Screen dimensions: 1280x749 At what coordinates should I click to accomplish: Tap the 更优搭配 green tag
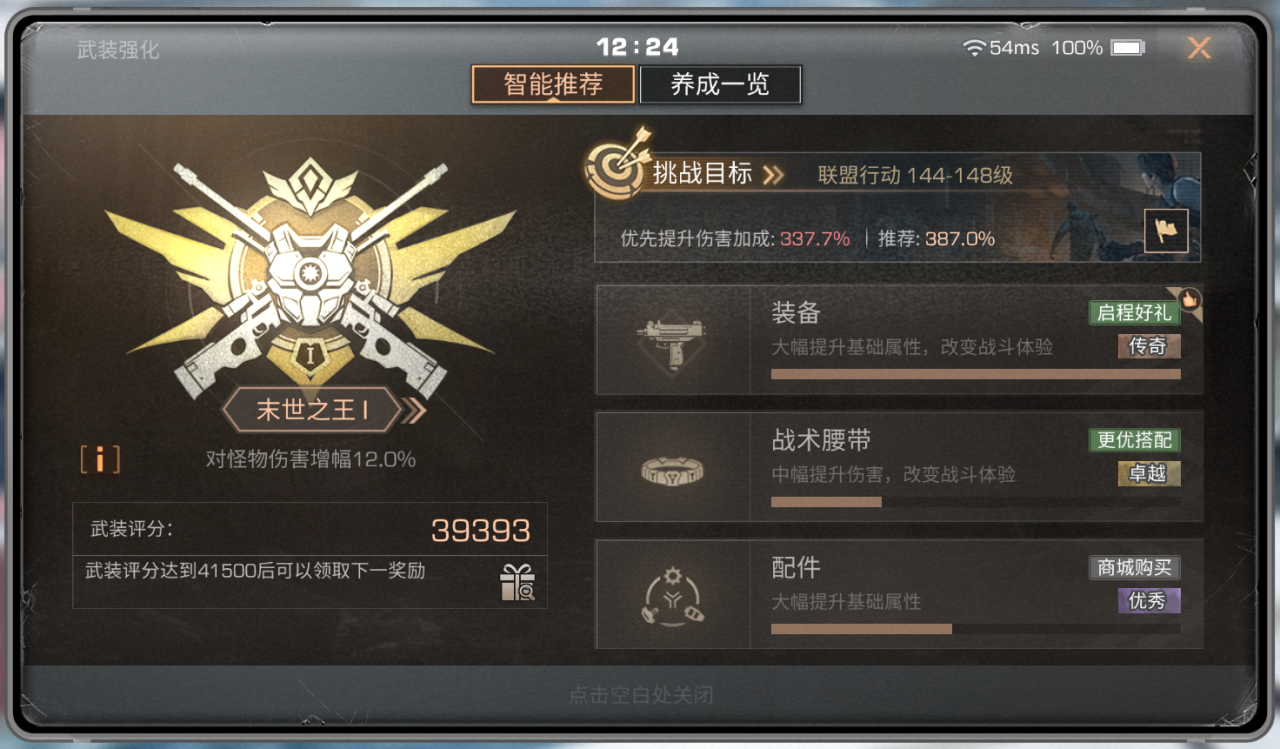1134,440
